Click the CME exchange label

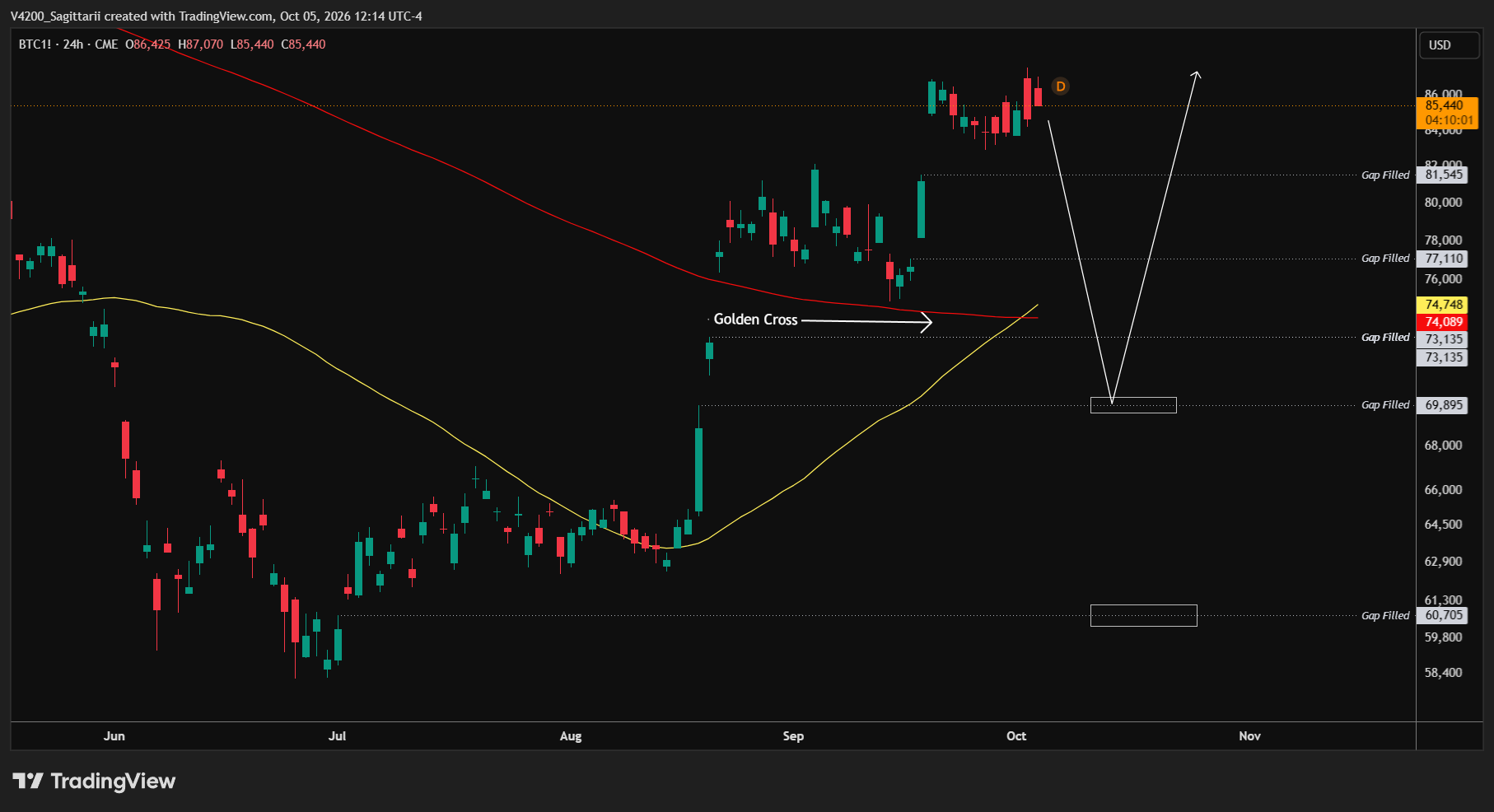pyautogui.click(x=106, y=44)
